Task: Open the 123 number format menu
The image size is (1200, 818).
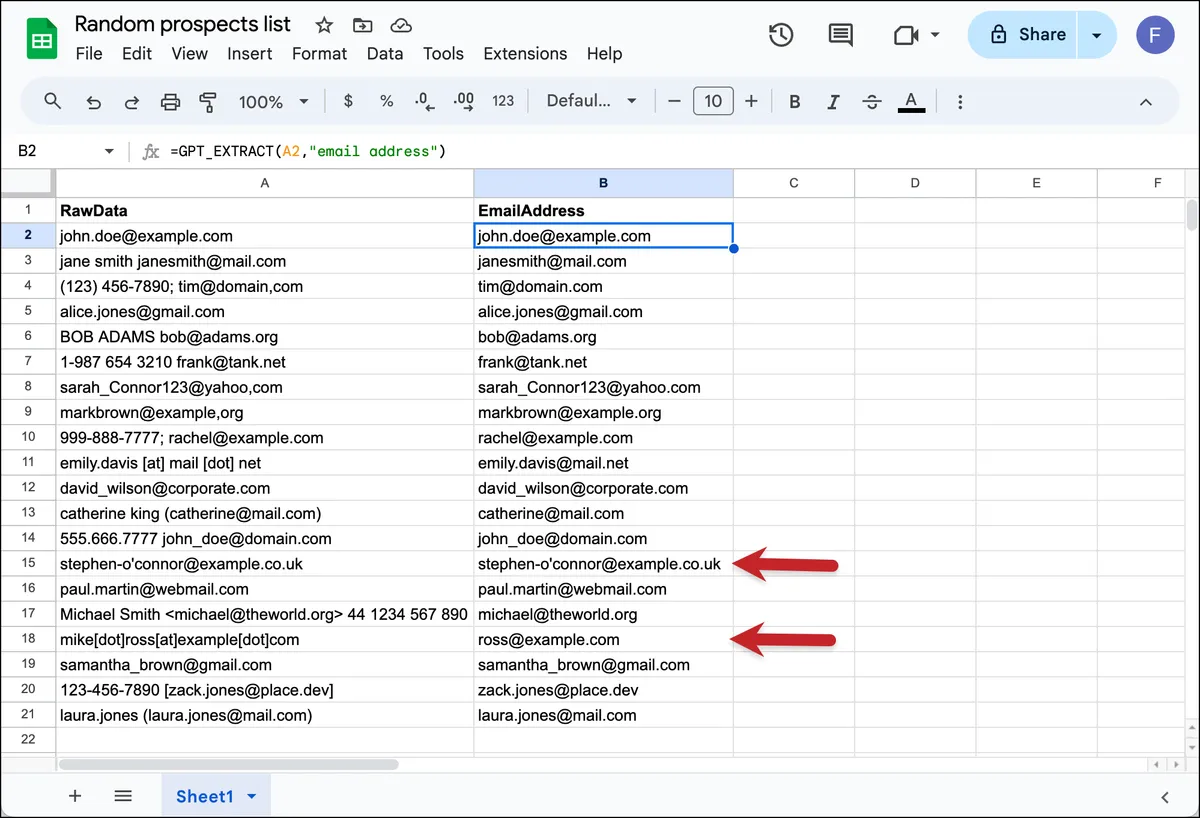Action: click(503, 101)
